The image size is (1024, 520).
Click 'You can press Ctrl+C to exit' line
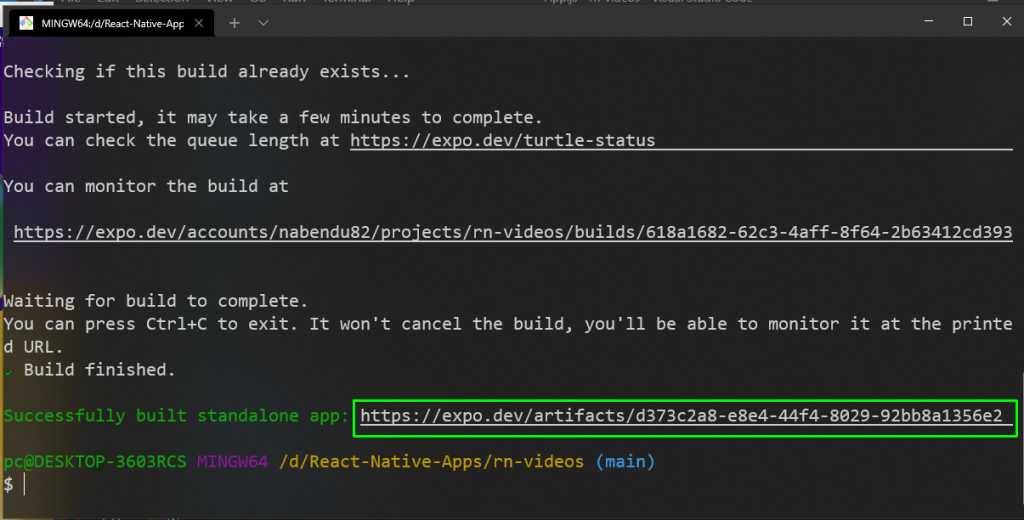point(508,335)
